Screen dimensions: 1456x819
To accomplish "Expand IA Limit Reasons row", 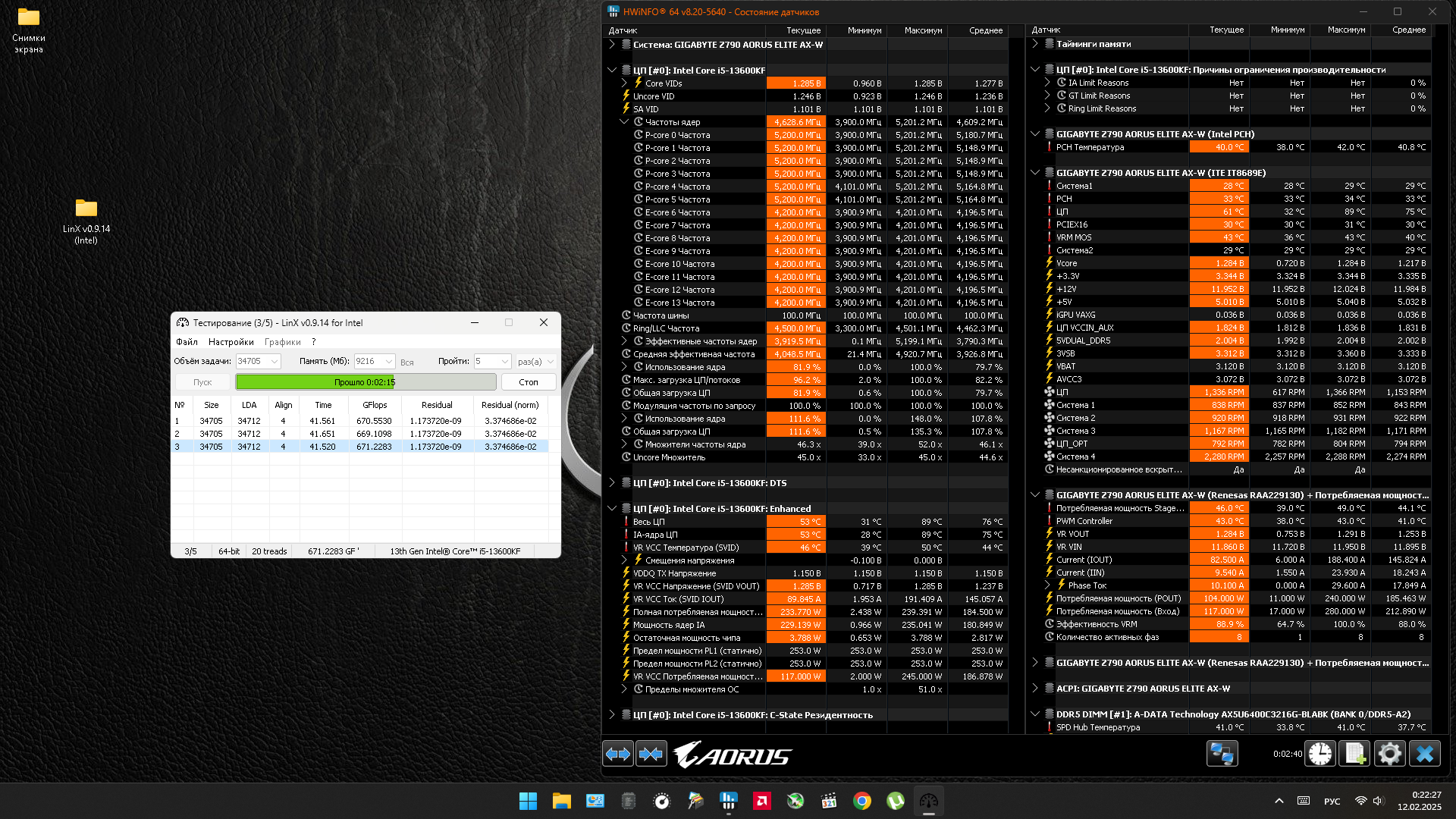I will pyautogui.click(x=1047, y=83).
